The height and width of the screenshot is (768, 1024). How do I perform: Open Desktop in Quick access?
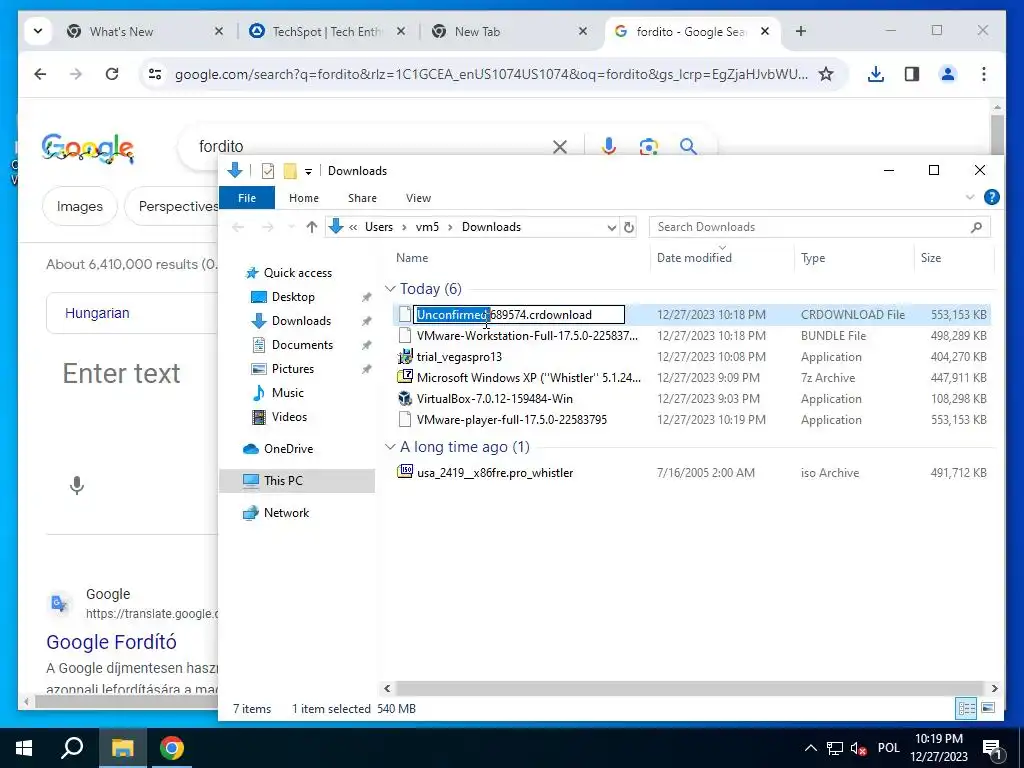click(293, 297)
